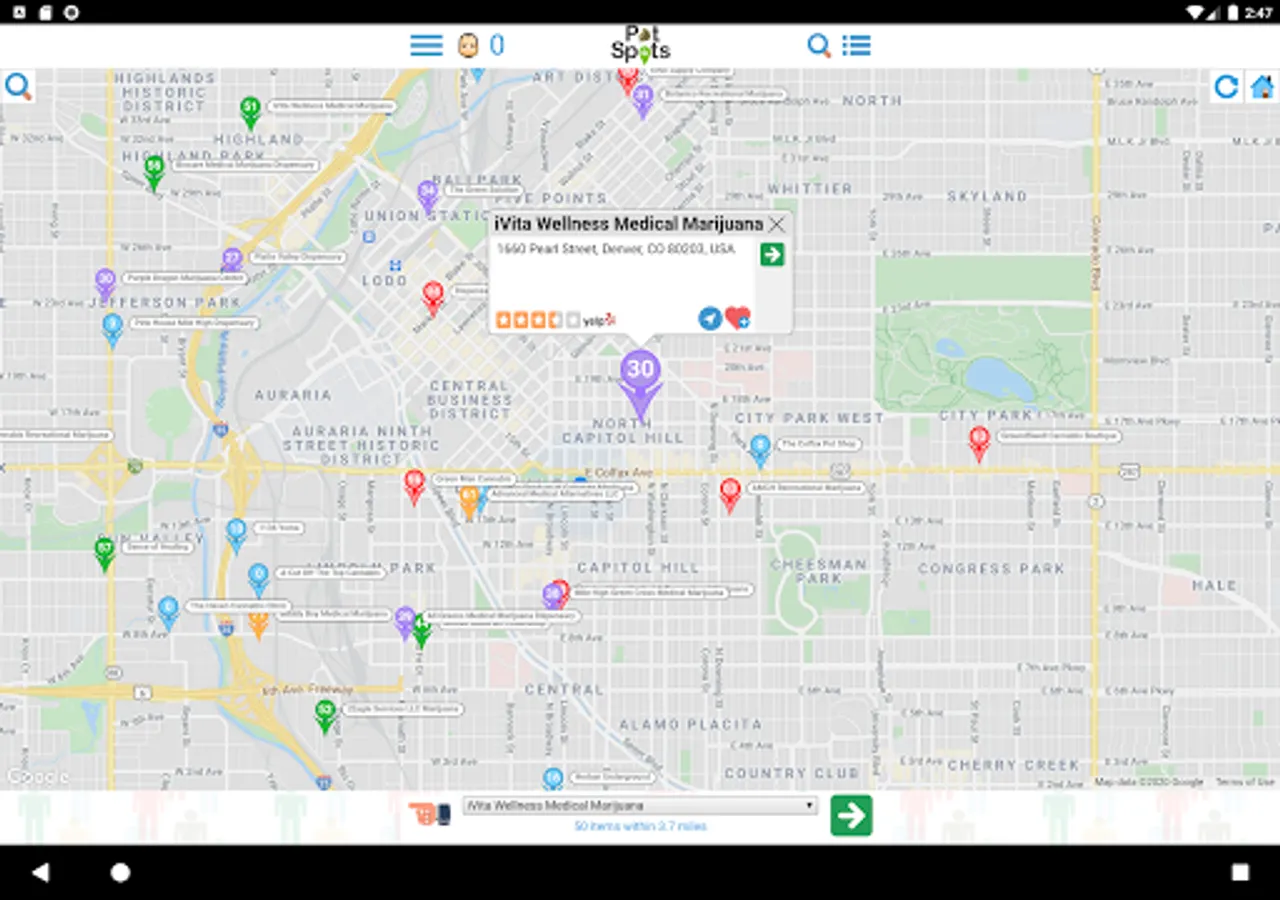1280x900 pixels.
Task: Click The Green Solution label
Action: (482, 189)
